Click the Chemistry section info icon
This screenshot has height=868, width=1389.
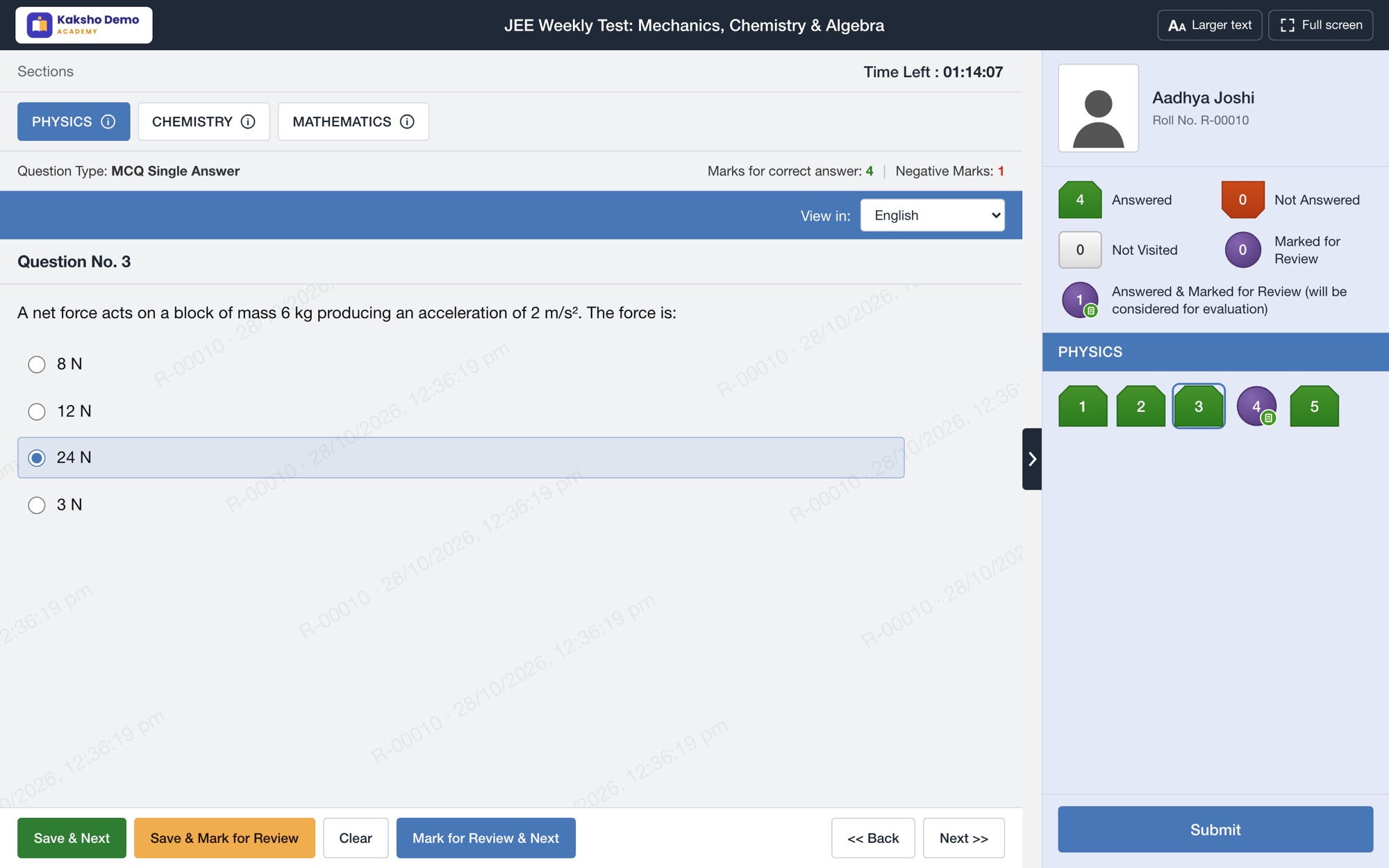(248, 122)
